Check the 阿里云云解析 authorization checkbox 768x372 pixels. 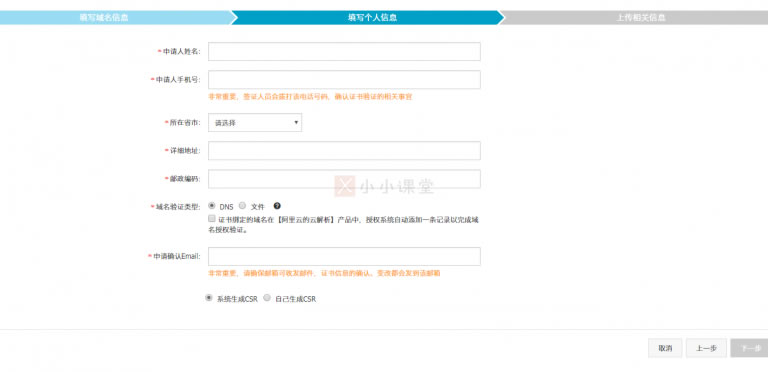point(212,219)
